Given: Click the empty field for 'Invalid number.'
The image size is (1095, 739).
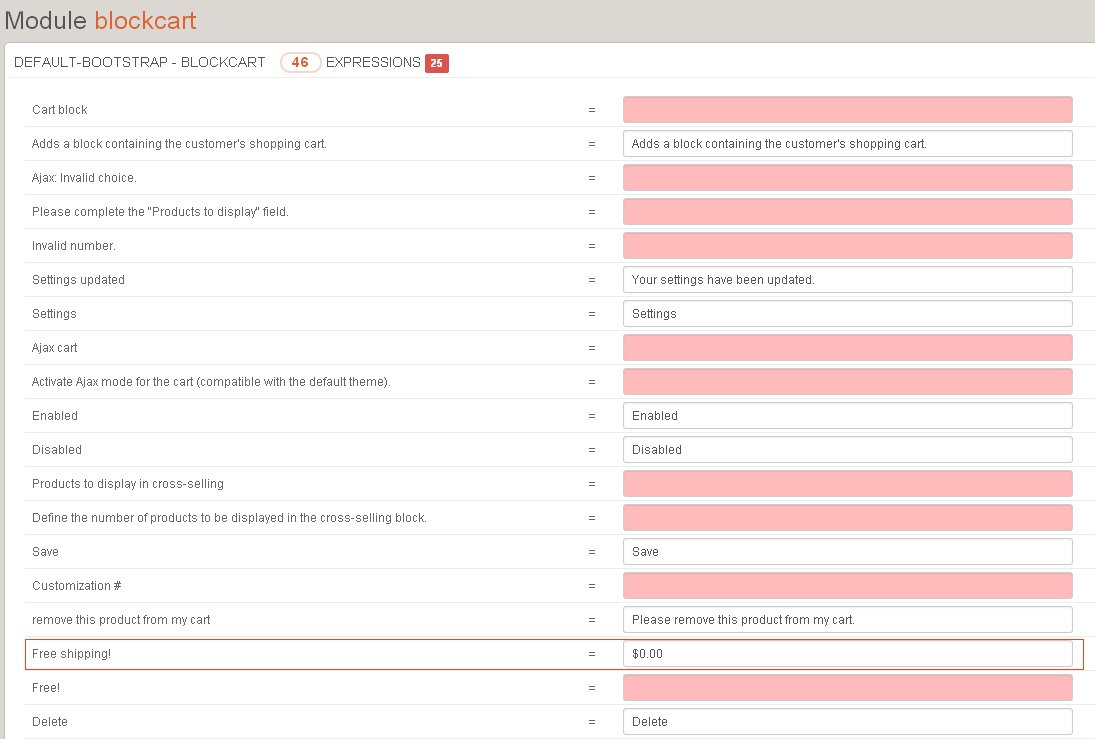Looking at the screenshot, I should 848,246.
